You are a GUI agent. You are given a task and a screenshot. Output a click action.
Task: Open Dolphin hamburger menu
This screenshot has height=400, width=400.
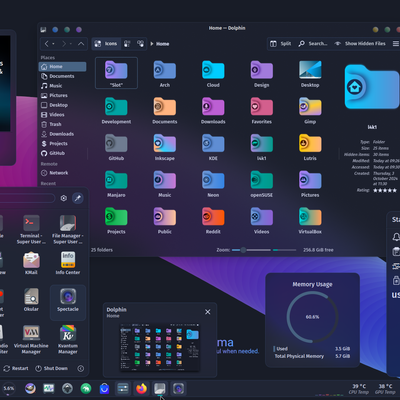pos(396,44)
